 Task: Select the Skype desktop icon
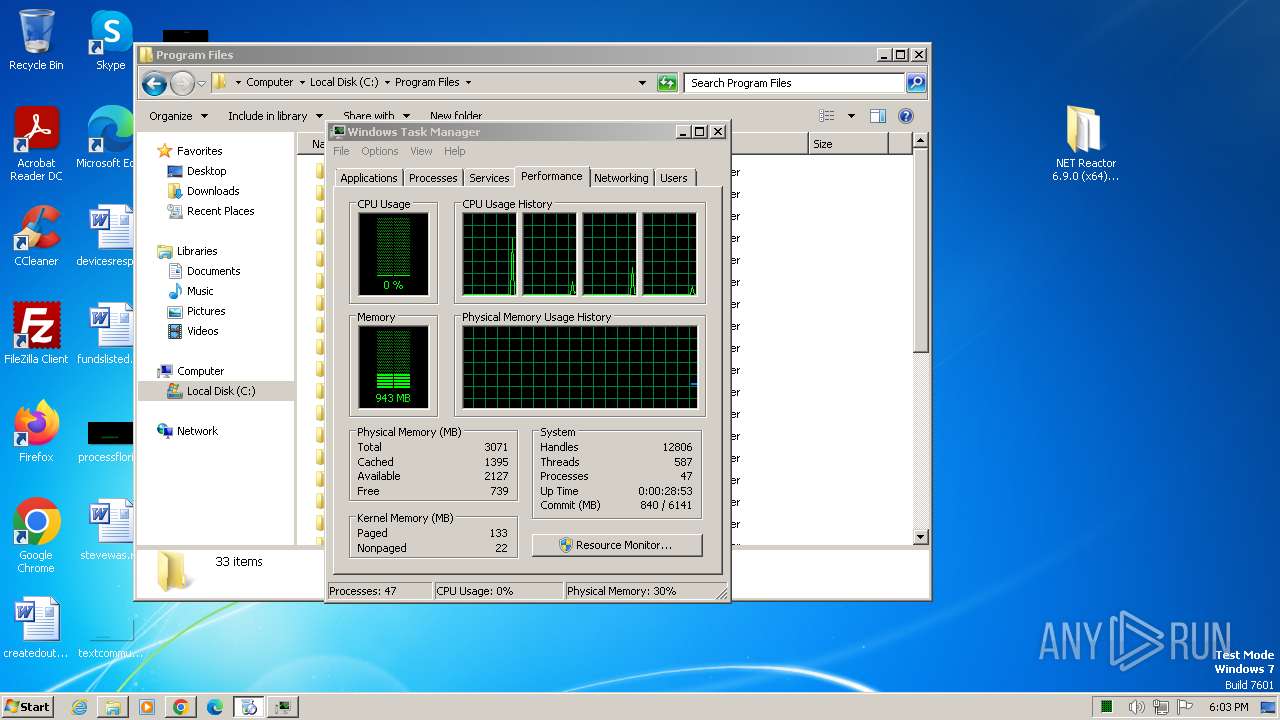pos(110,40)
